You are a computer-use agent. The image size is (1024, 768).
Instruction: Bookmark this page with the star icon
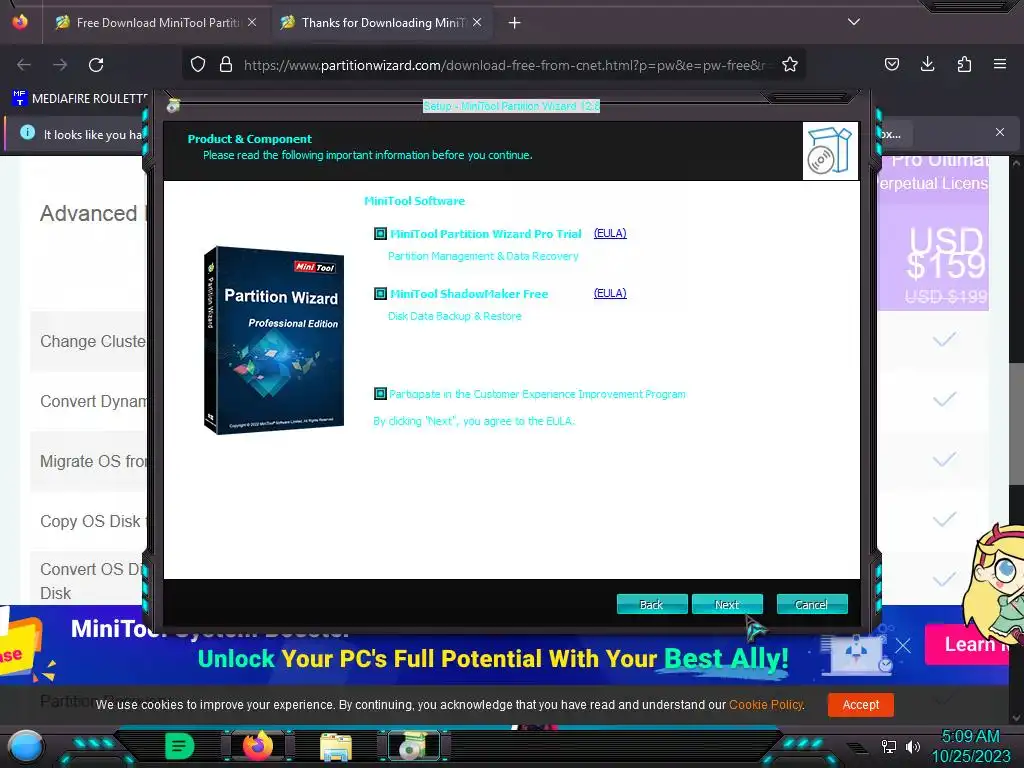790,64
